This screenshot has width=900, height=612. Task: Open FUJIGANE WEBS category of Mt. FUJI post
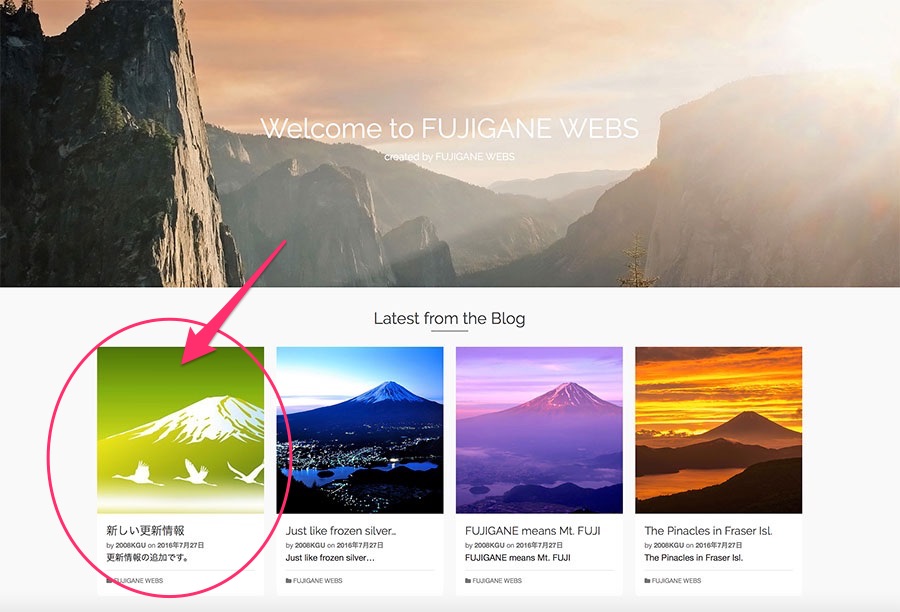coord(497,580)
